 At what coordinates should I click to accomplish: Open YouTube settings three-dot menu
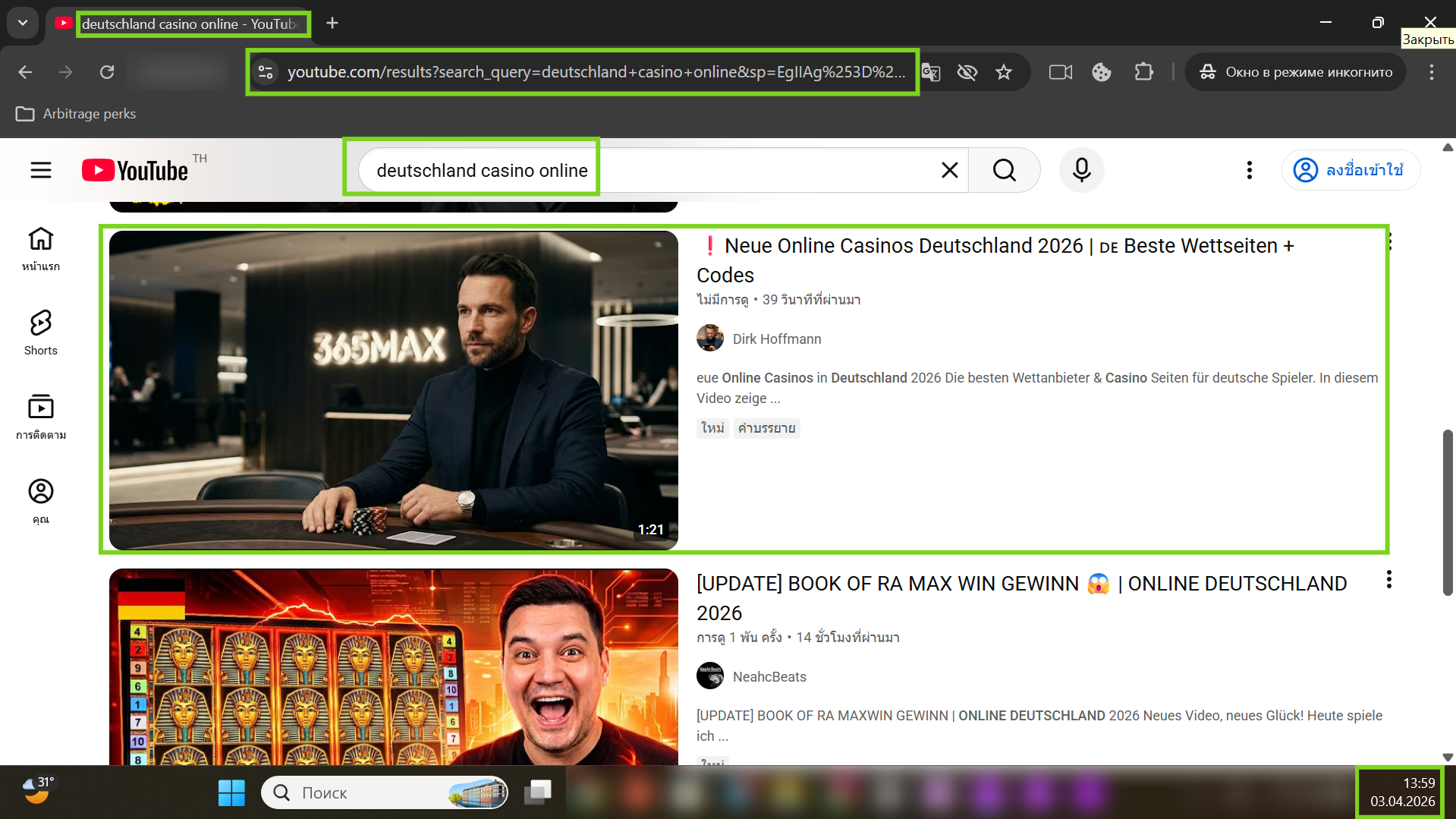tap(1250, 170)
